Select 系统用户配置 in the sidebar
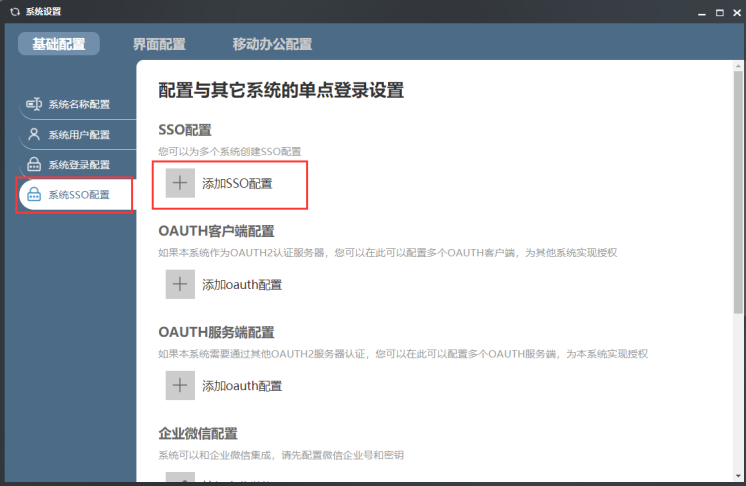Screen dimensions: 746x486 78,135
